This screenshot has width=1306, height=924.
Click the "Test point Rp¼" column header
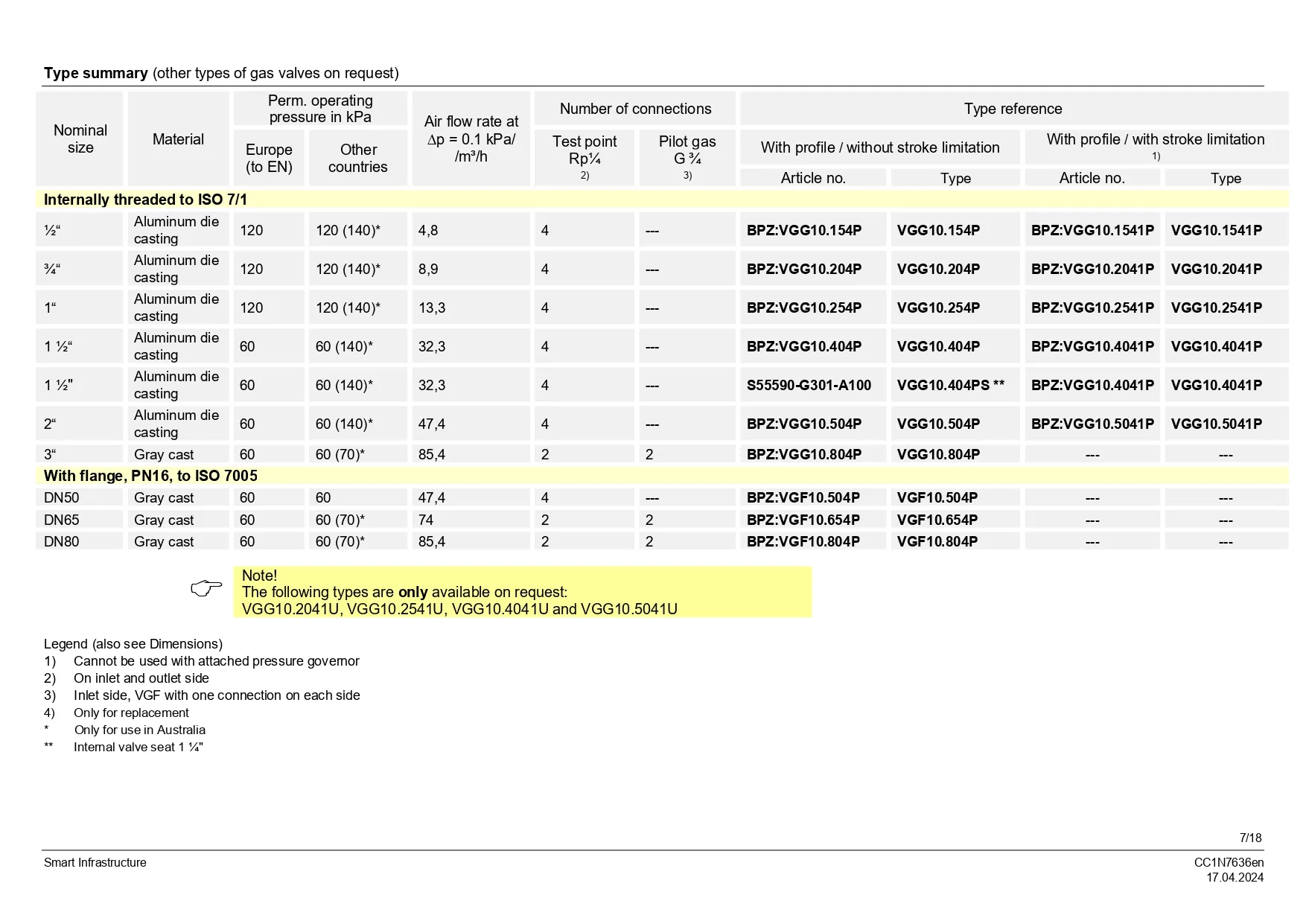[x=584, y=150]
